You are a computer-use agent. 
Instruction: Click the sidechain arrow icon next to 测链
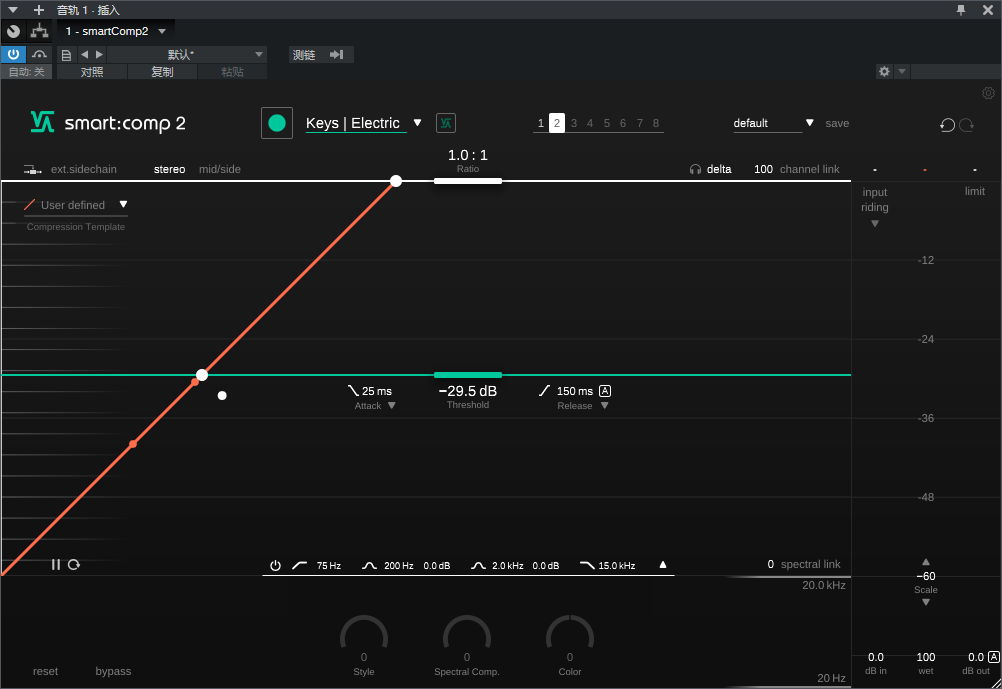pos(337,54)
